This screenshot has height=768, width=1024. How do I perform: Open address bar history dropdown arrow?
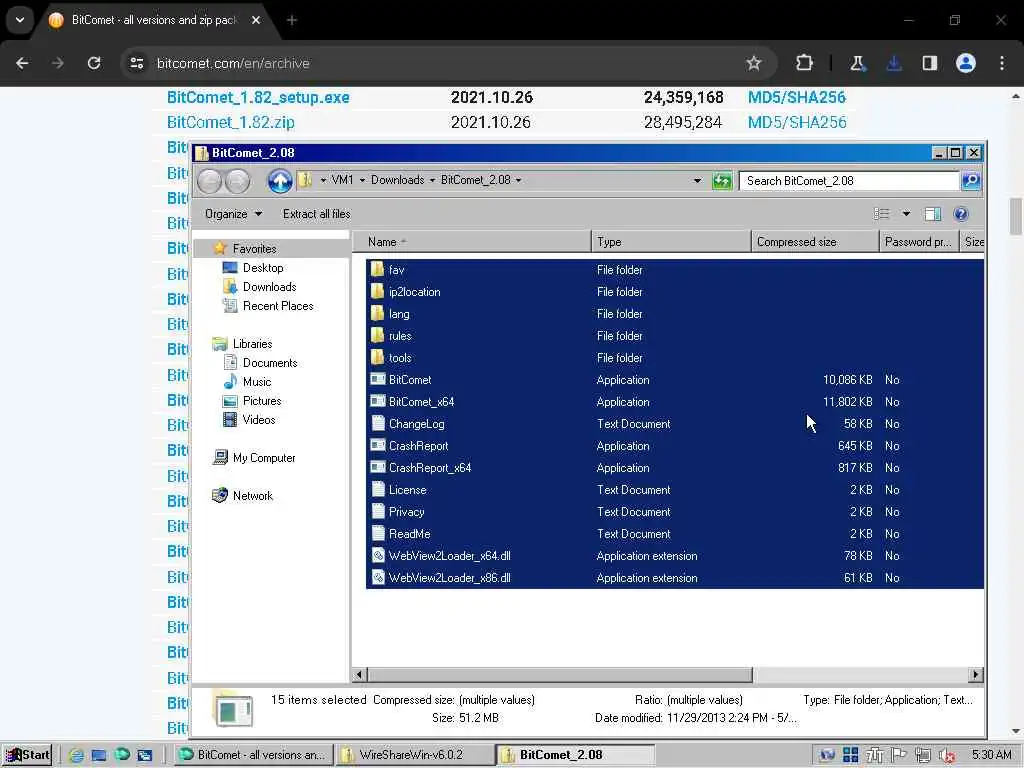tap(697, 181)
